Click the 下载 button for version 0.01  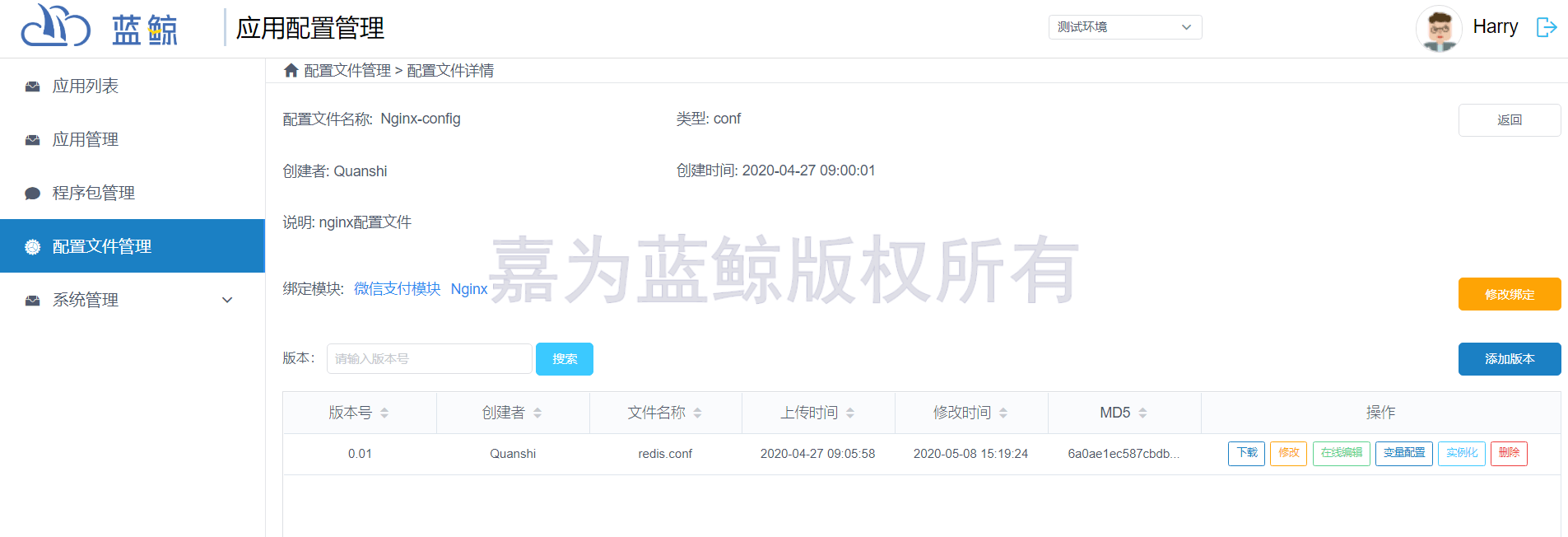1246,454
